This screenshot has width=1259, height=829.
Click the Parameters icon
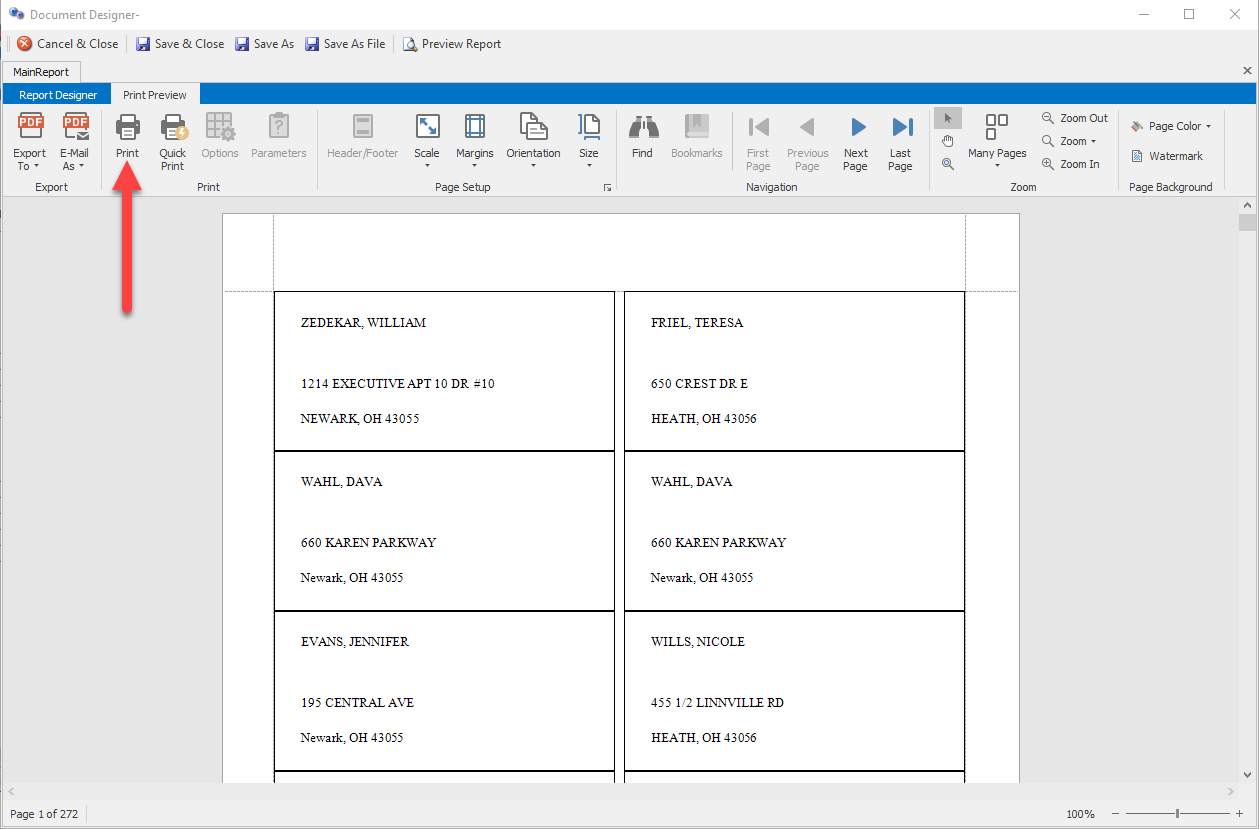coord(279,127)
